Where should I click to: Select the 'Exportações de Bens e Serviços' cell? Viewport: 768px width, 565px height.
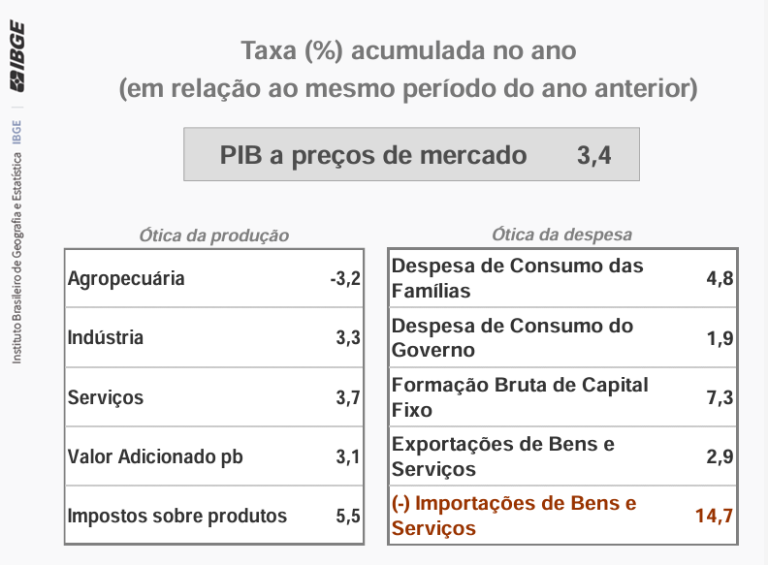tap(503, 456)
